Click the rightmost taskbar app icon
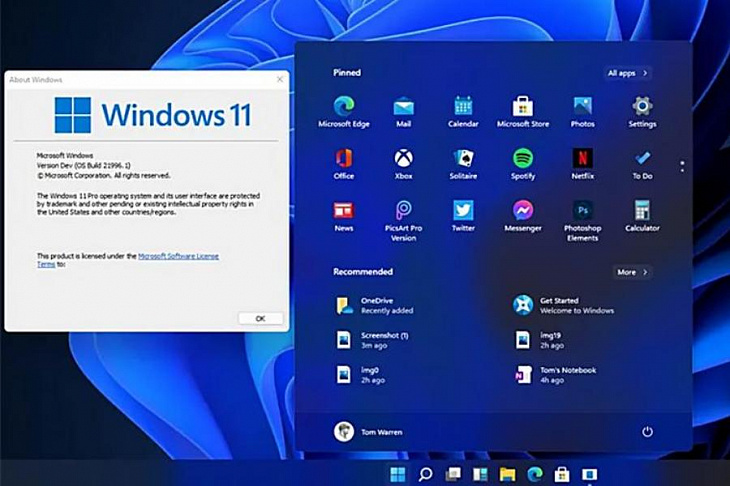This screenshot has height=486, width=730. [x=589, y=474]
